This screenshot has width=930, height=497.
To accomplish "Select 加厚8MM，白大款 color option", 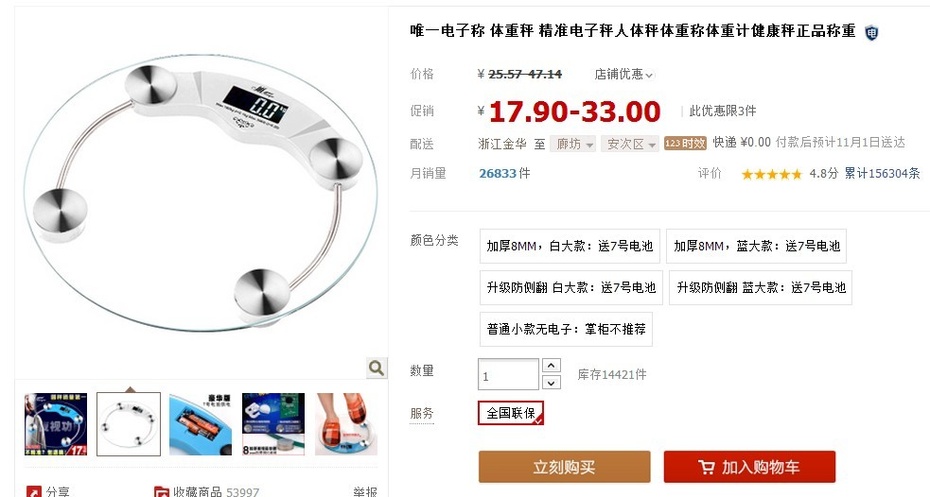I will tap(569, 246).
